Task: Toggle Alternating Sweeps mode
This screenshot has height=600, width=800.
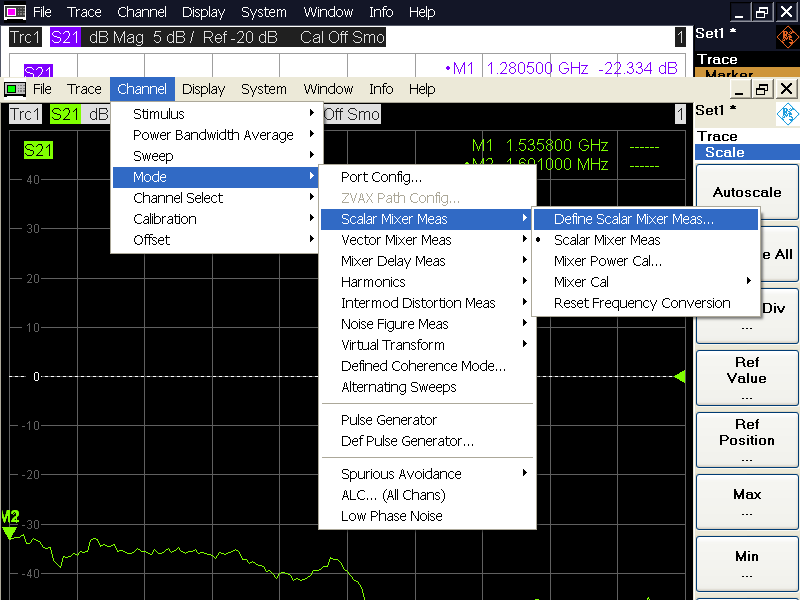Action: [x=398, y=387]
